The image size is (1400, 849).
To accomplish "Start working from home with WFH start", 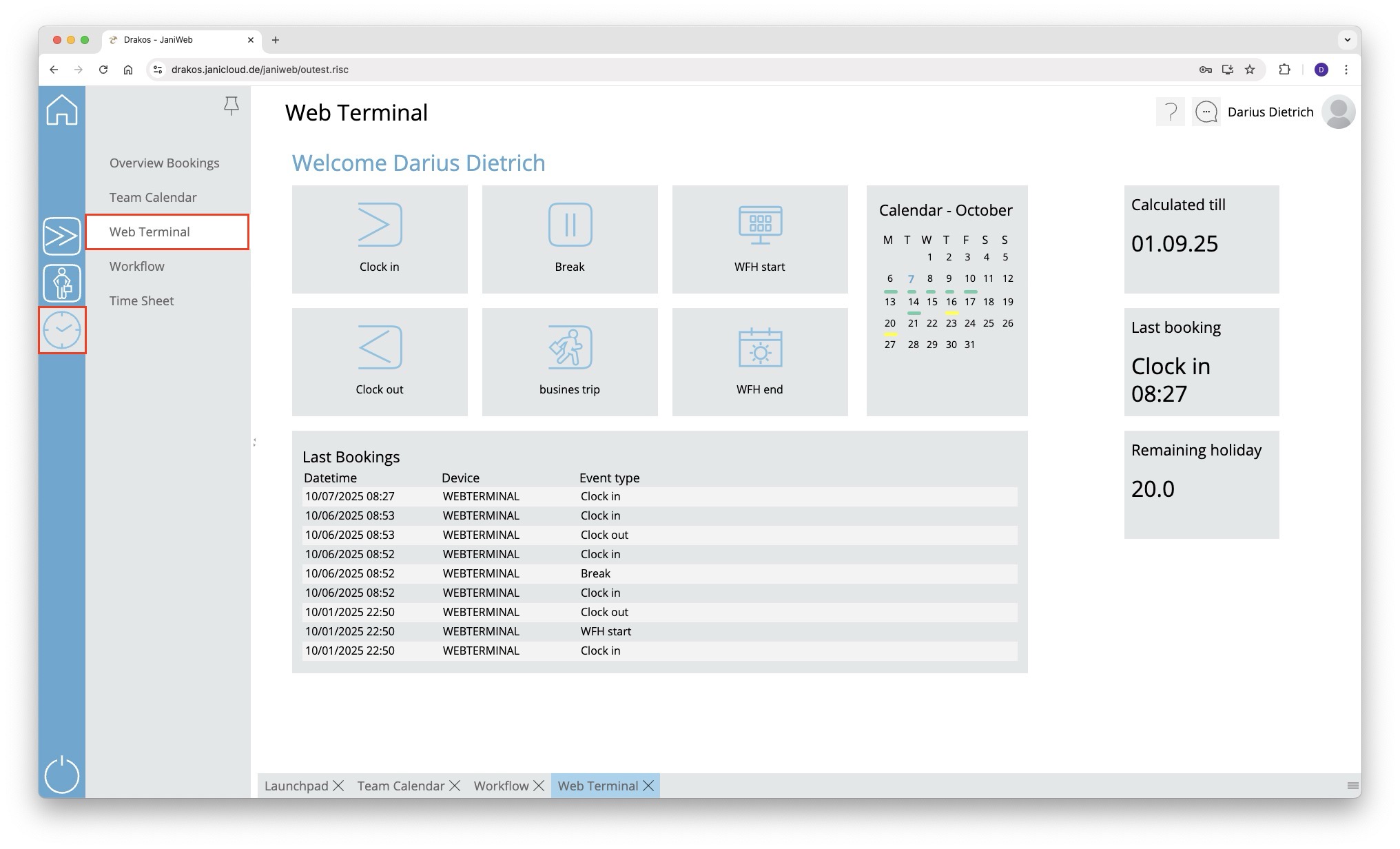I will click(759, 238).
